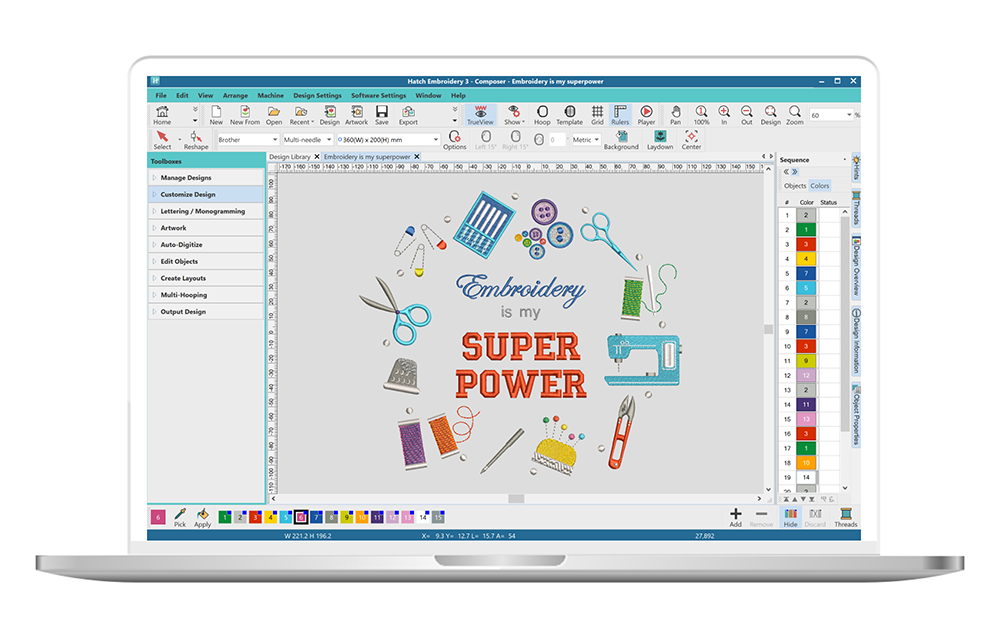Click the zoom percentage input field
The image size is (1000, 638).
point(829,116)
